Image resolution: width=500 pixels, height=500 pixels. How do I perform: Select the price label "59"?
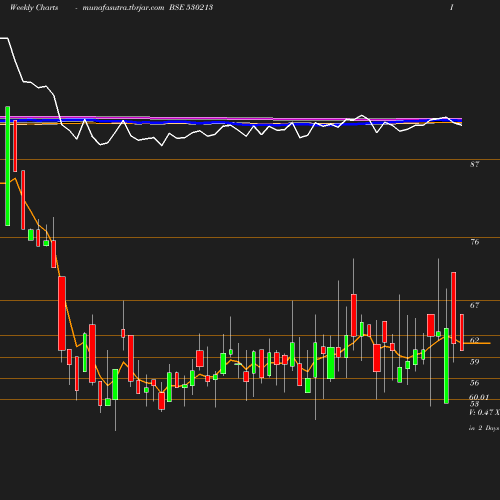[475, 362]
